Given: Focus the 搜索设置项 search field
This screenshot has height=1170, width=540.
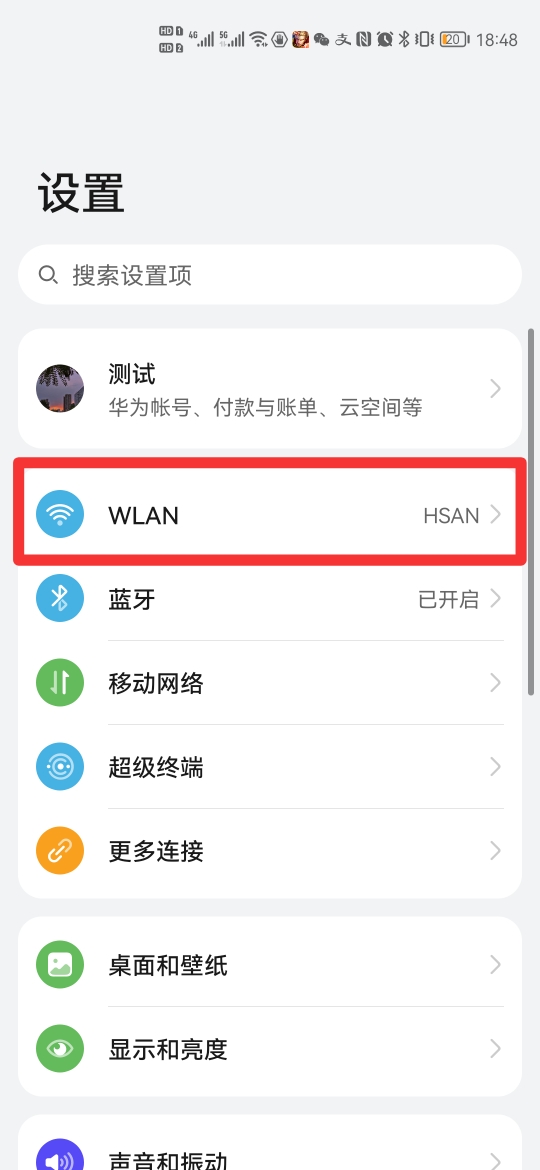Looking at the screenshot, I should [x=270, y=275].
